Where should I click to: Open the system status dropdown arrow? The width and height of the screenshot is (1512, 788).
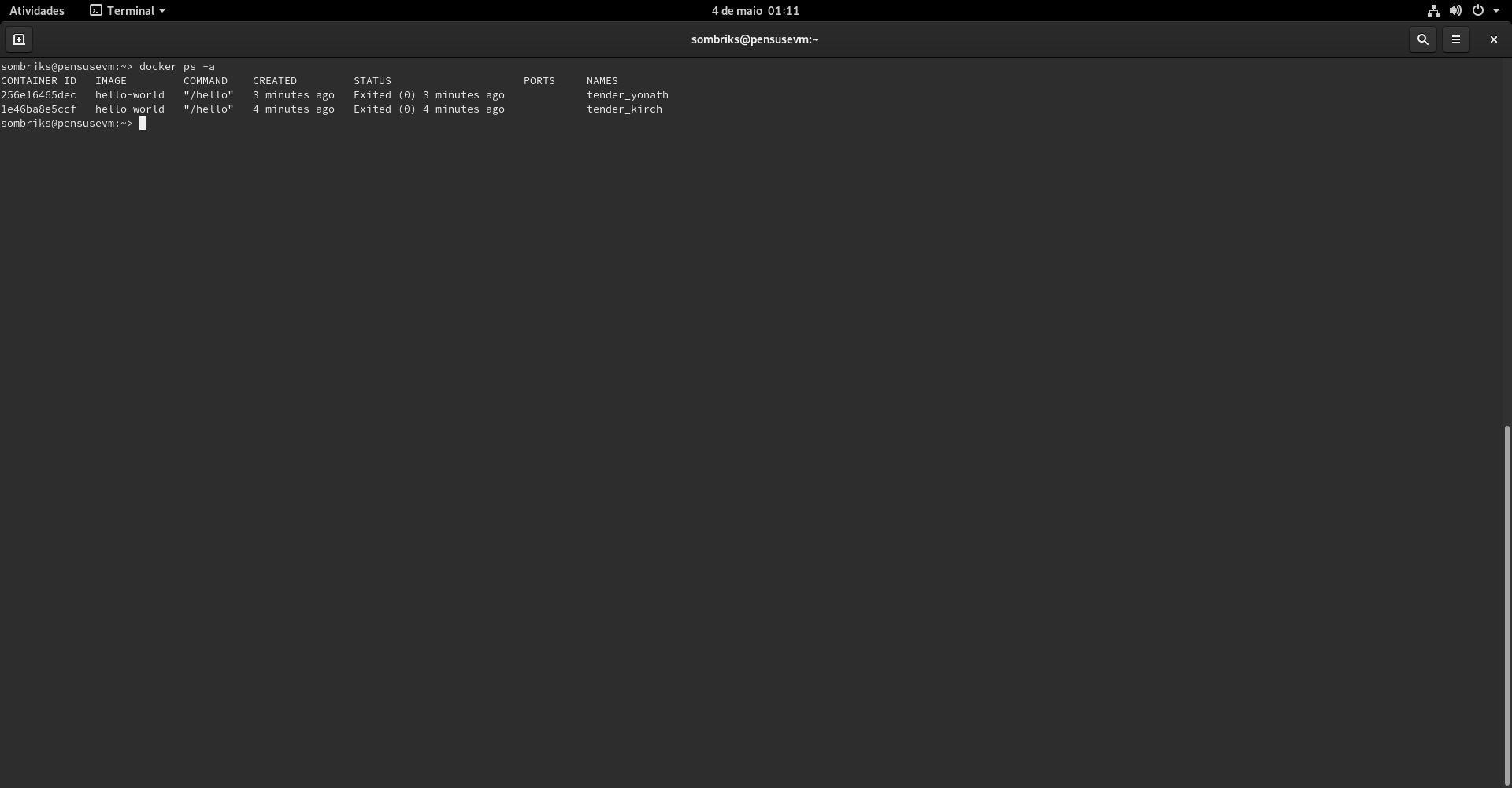coord(1497,10)
